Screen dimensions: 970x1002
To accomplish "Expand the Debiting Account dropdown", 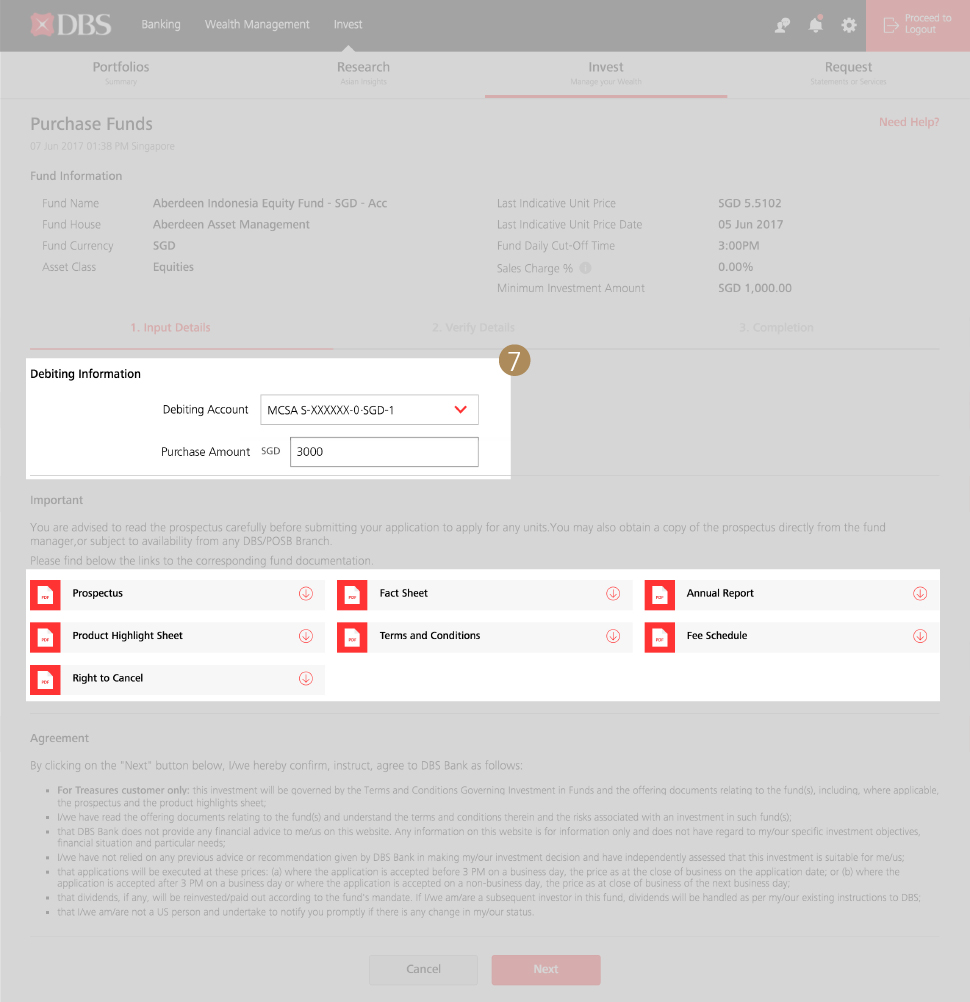I will [x=369, y=410].
